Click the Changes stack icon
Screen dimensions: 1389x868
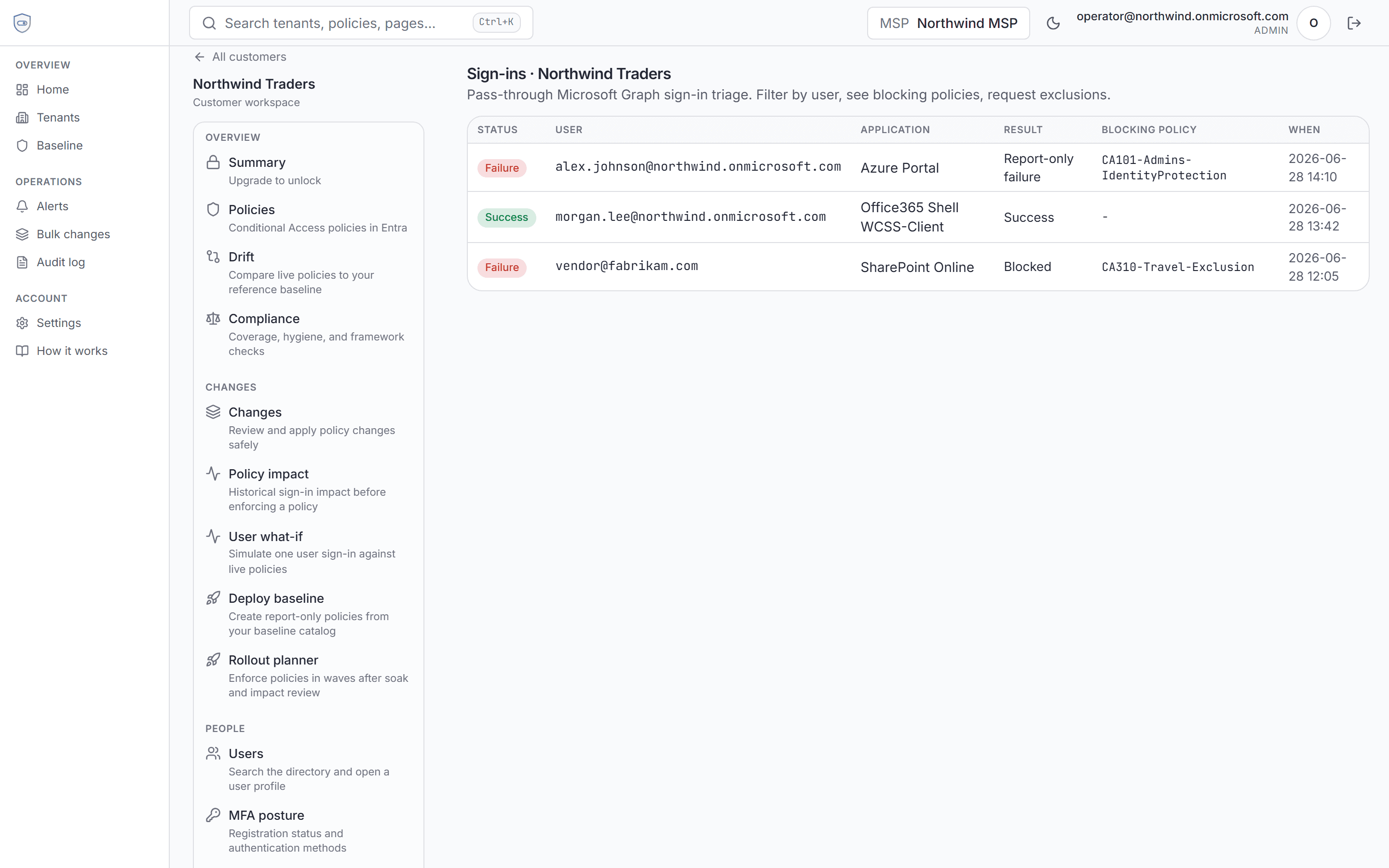[213, 412]
